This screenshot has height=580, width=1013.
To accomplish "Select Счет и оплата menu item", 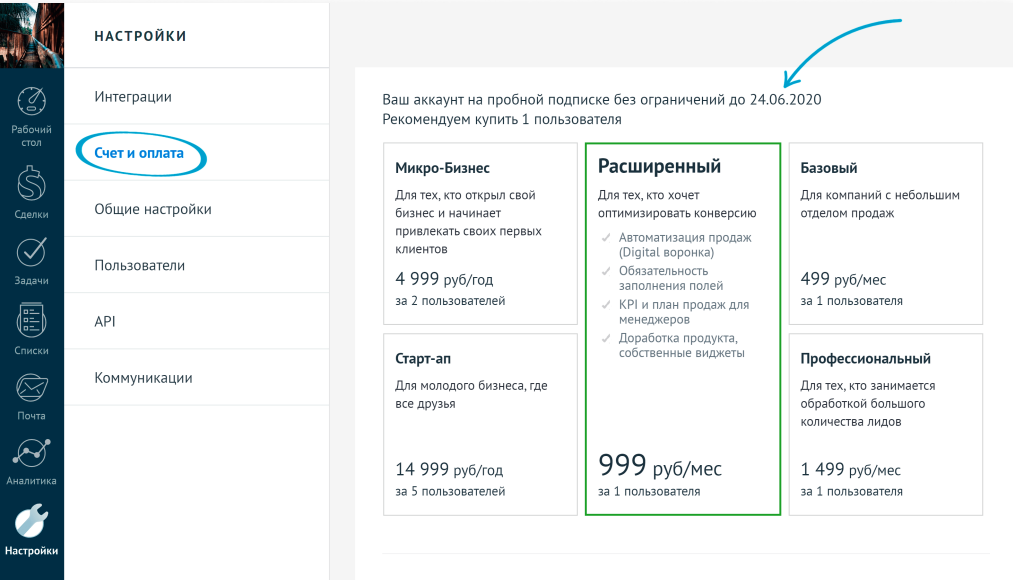I will (x=139, y=154).
